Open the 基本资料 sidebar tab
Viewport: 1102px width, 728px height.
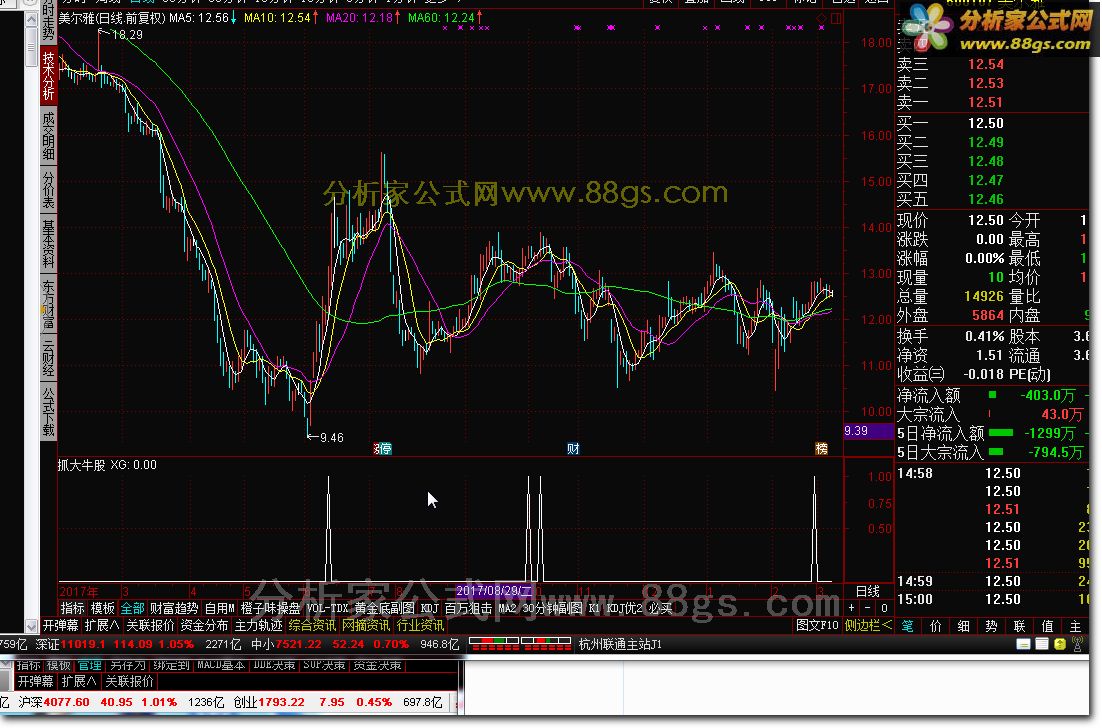pos(48,244)
